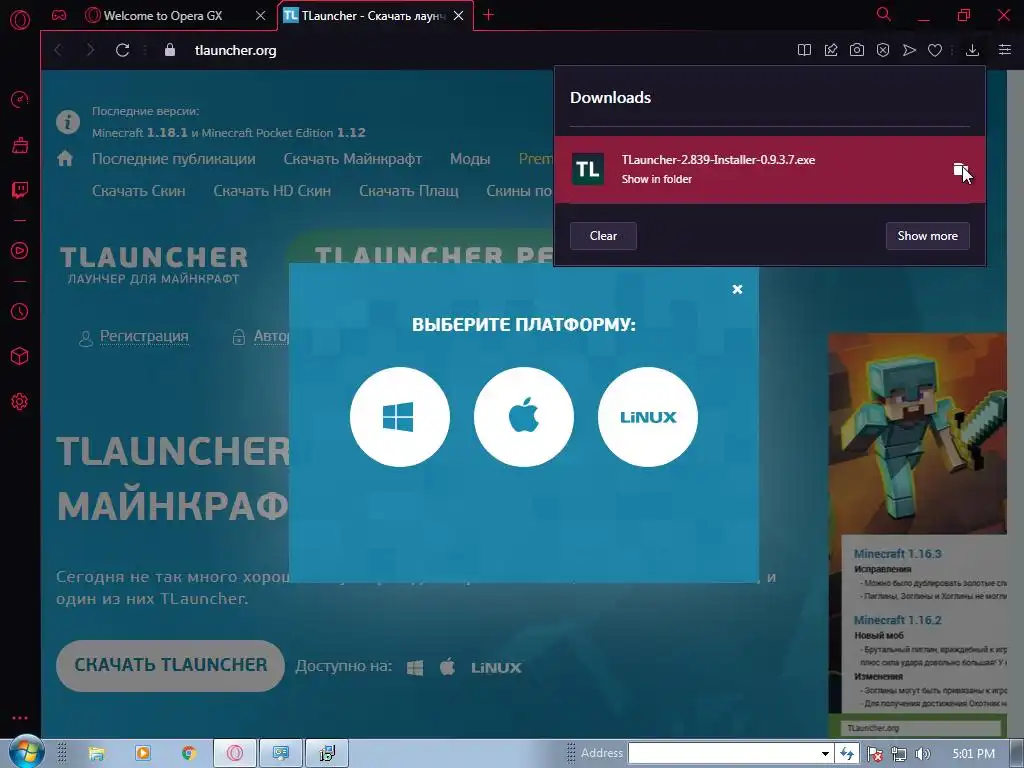Go forward to next page
The width and height of the screenshot is (1024, 768).
[x=90, y=50]
